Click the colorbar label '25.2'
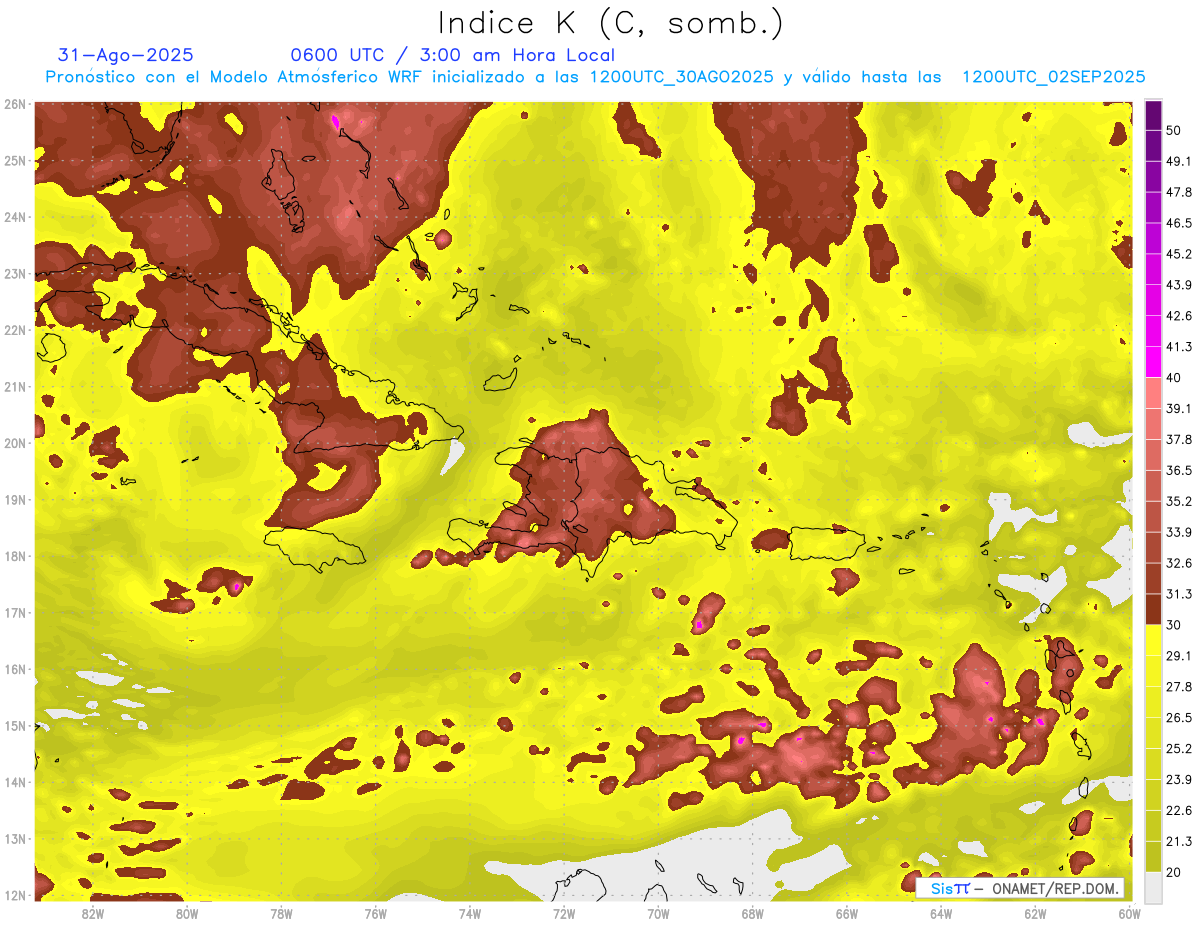The image size is (1200, 927). pyautogui.click(x=1179, y=749)
